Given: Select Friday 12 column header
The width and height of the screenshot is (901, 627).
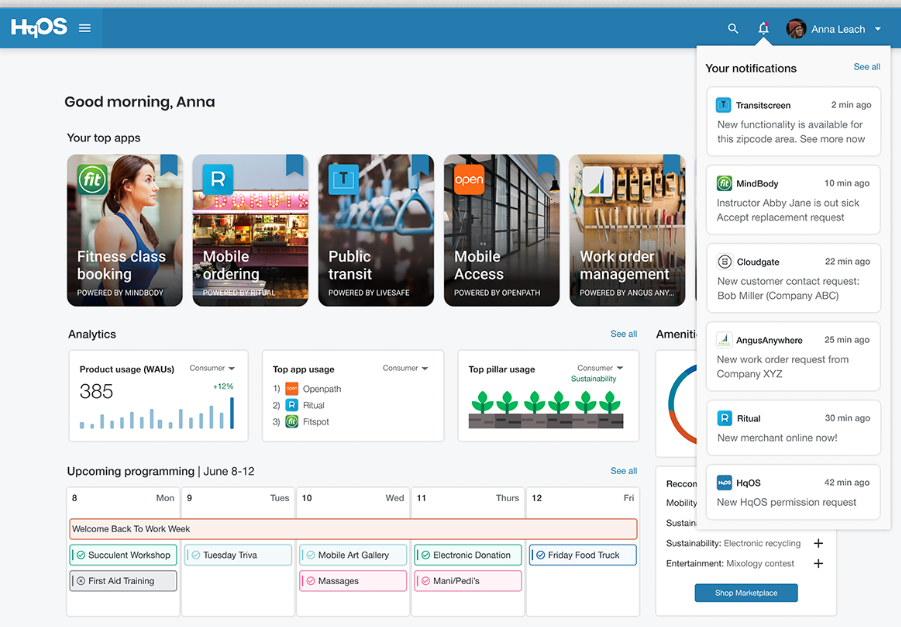Looking at the screenshot, I should pos(583,498).
